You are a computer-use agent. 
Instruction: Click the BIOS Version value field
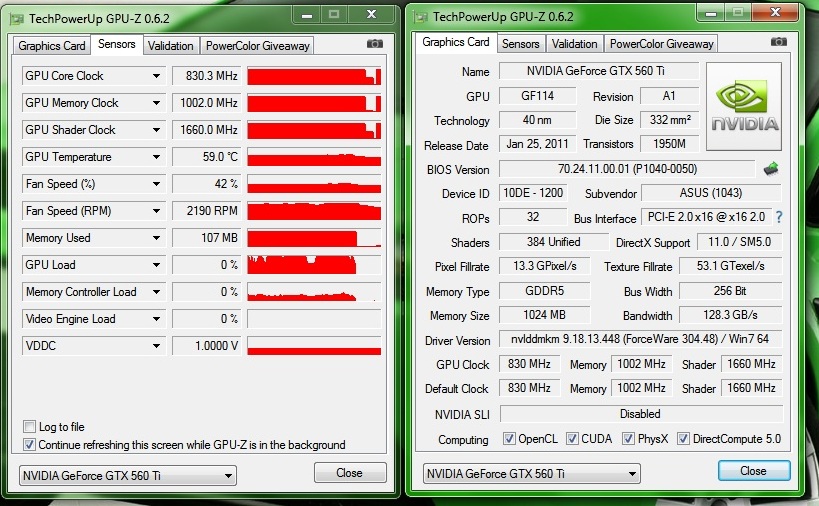(x=627, y=169)
